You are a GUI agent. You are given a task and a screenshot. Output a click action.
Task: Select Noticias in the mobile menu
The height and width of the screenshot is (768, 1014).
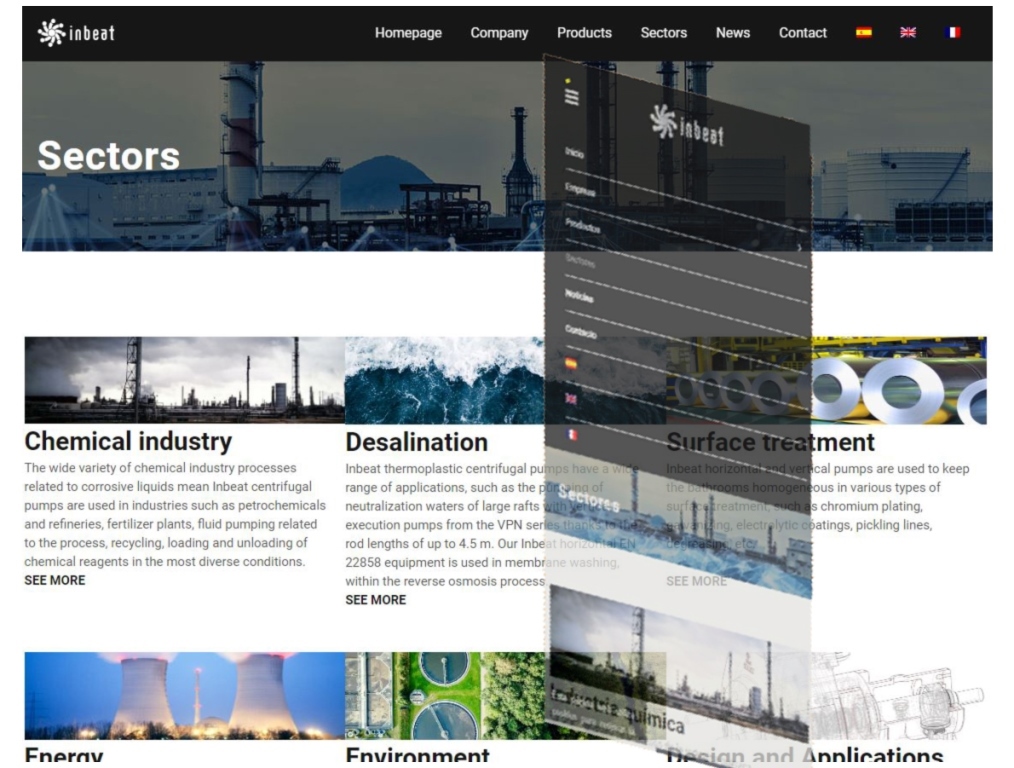[x=579, y=295]
